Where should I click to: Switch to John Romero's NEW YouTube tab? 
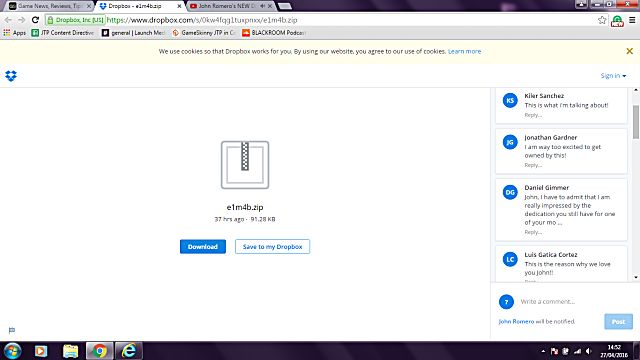point(231,6)
